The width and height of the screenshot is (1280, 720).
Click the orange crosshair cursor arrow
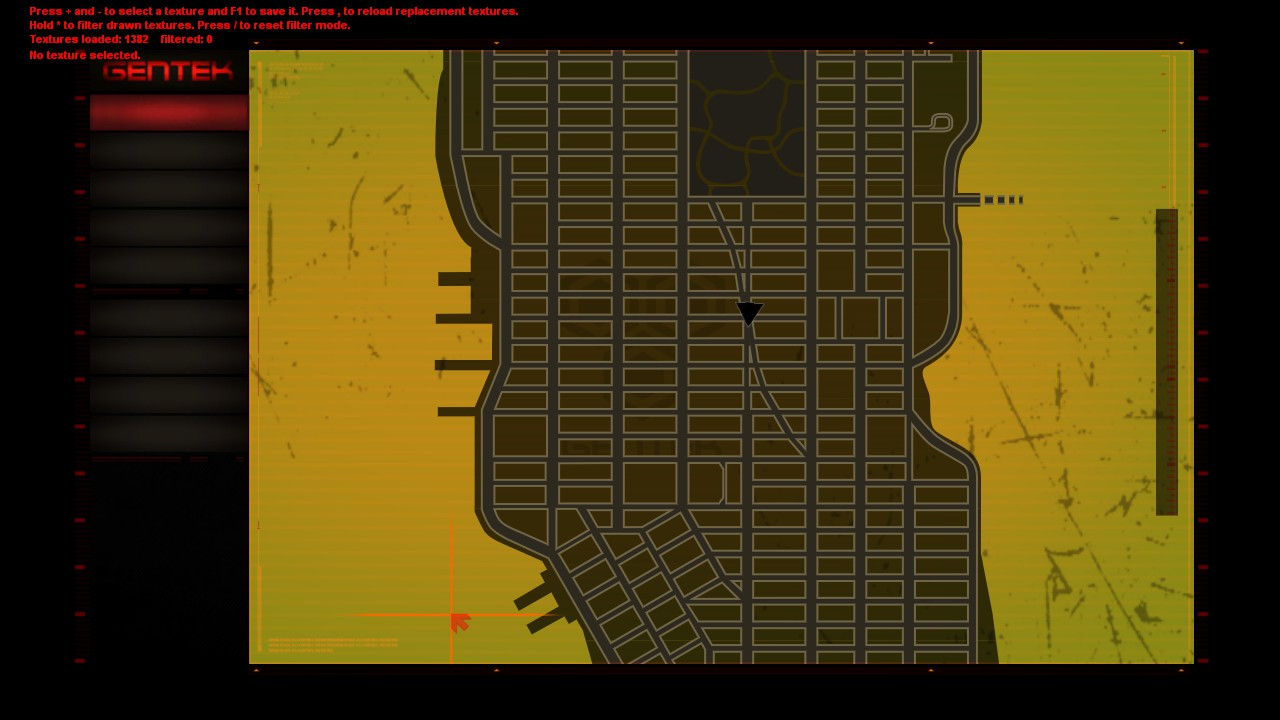pyautogui.click(x=459, y=622)
